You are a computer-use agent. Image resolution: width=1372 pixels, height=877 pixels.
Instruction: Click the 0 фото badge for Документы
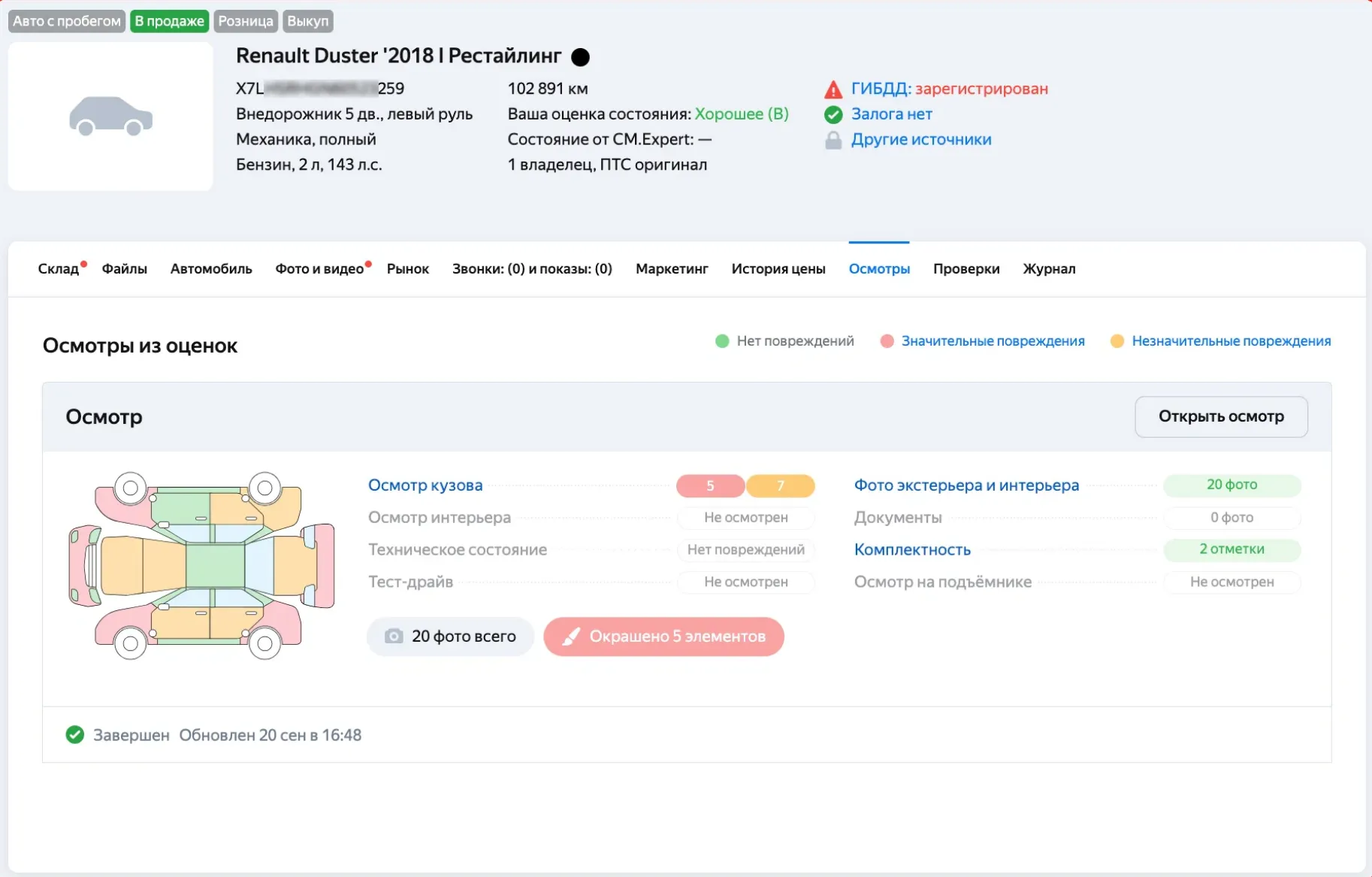point(1231,517)
